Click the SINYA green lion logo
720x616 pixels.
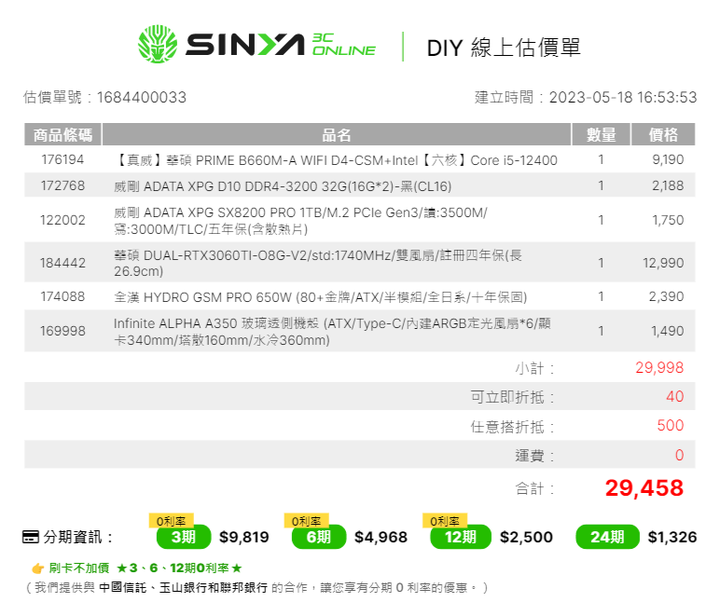point(158,44)
